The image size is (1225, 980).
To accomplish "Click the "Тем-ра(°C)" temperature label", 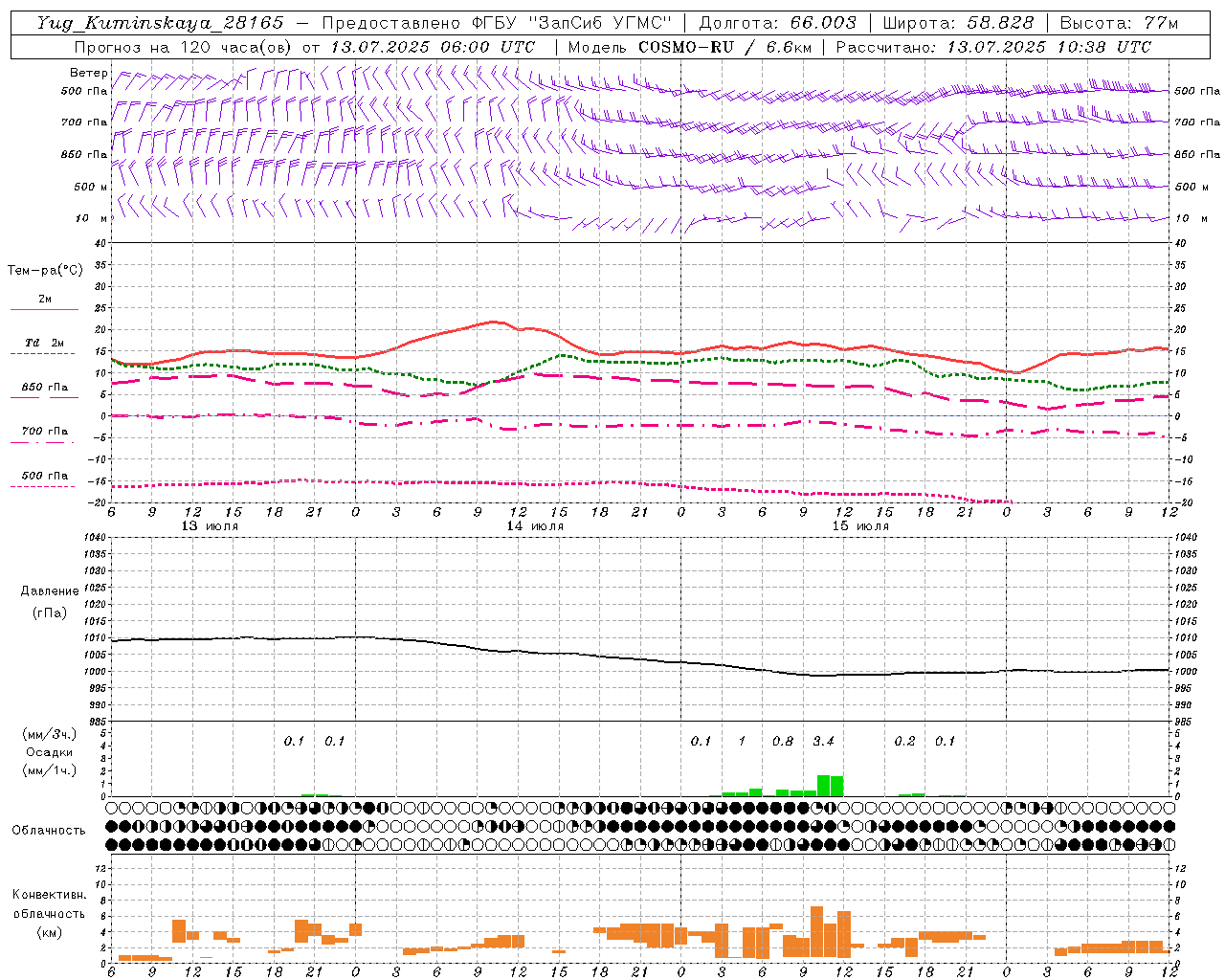I will pos(45,271).
